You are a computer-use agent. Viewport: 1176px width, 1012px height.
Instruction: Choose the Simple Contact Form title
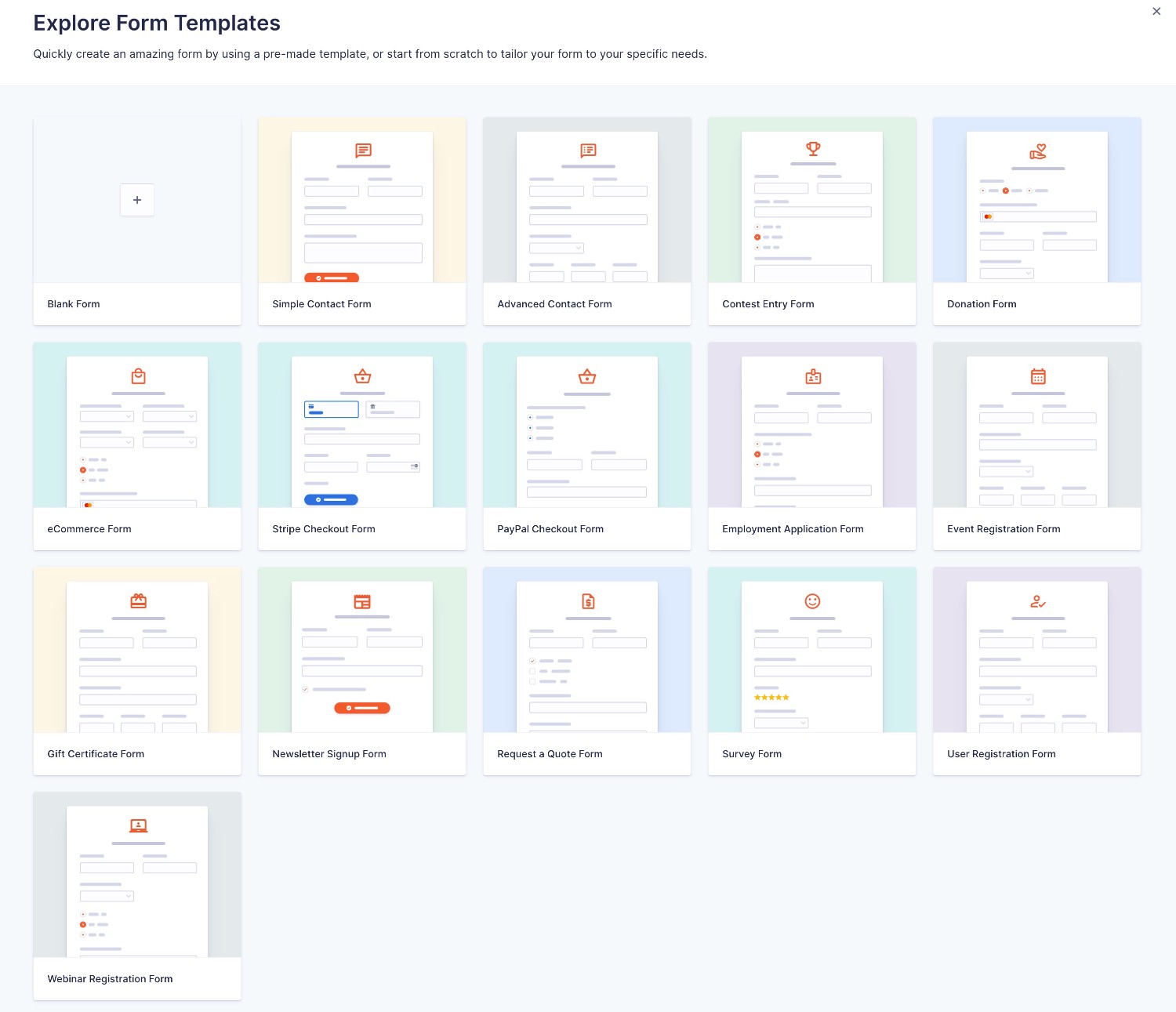point(321,304)
